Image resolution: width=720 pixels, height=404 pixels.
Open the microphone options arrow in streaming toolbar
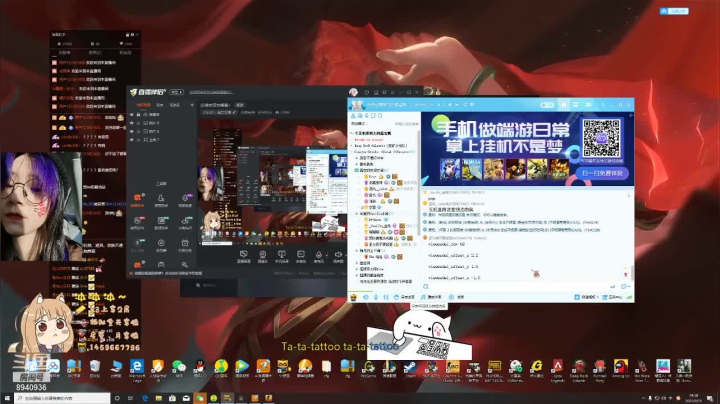tap(326, 254)
